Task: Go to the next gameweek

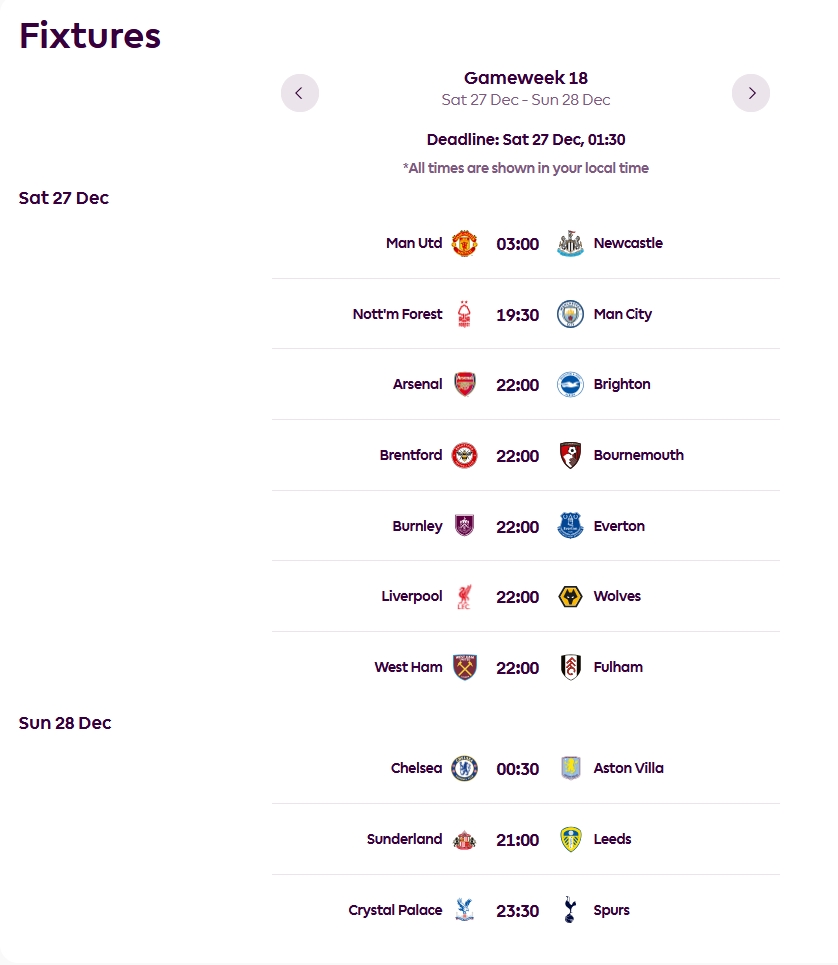Action: [751, 93]
